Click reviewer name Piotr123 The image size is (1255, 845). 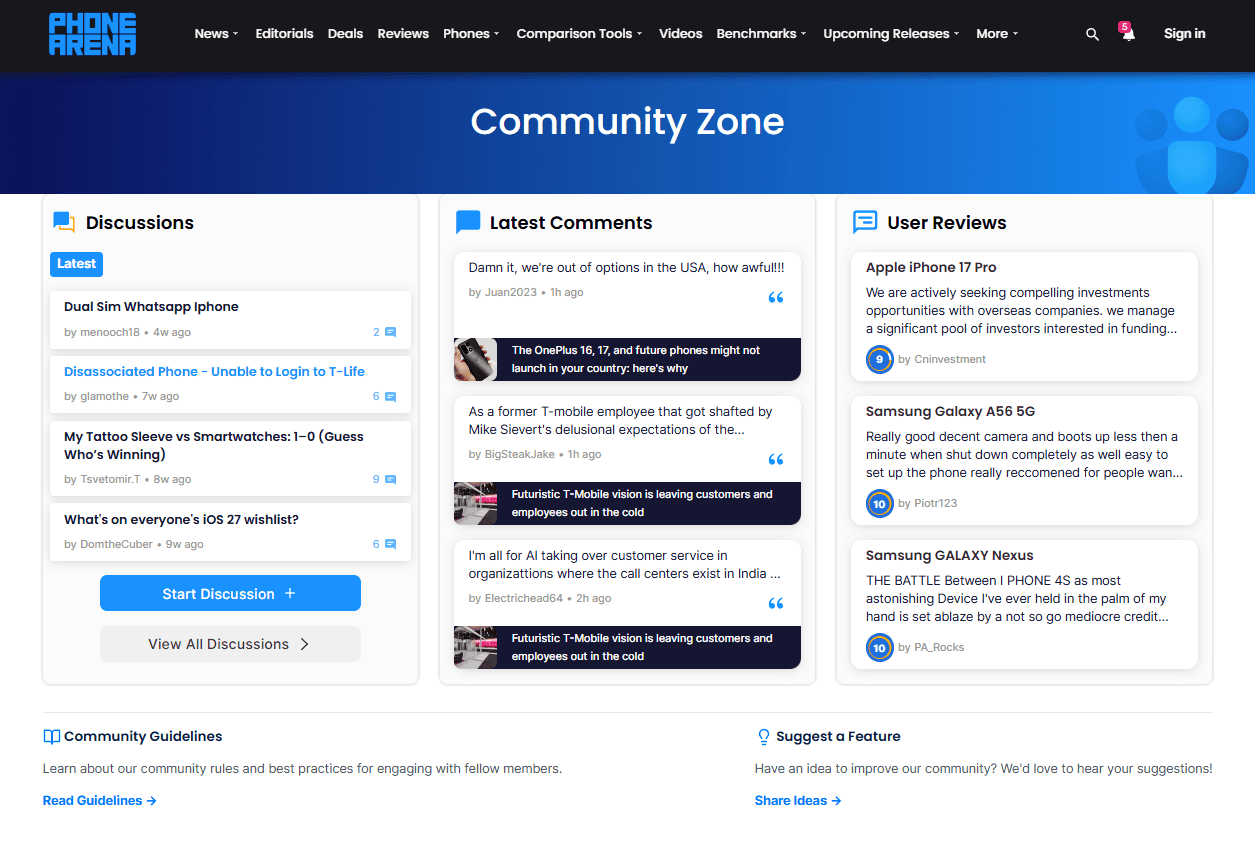tap(936, 504)
